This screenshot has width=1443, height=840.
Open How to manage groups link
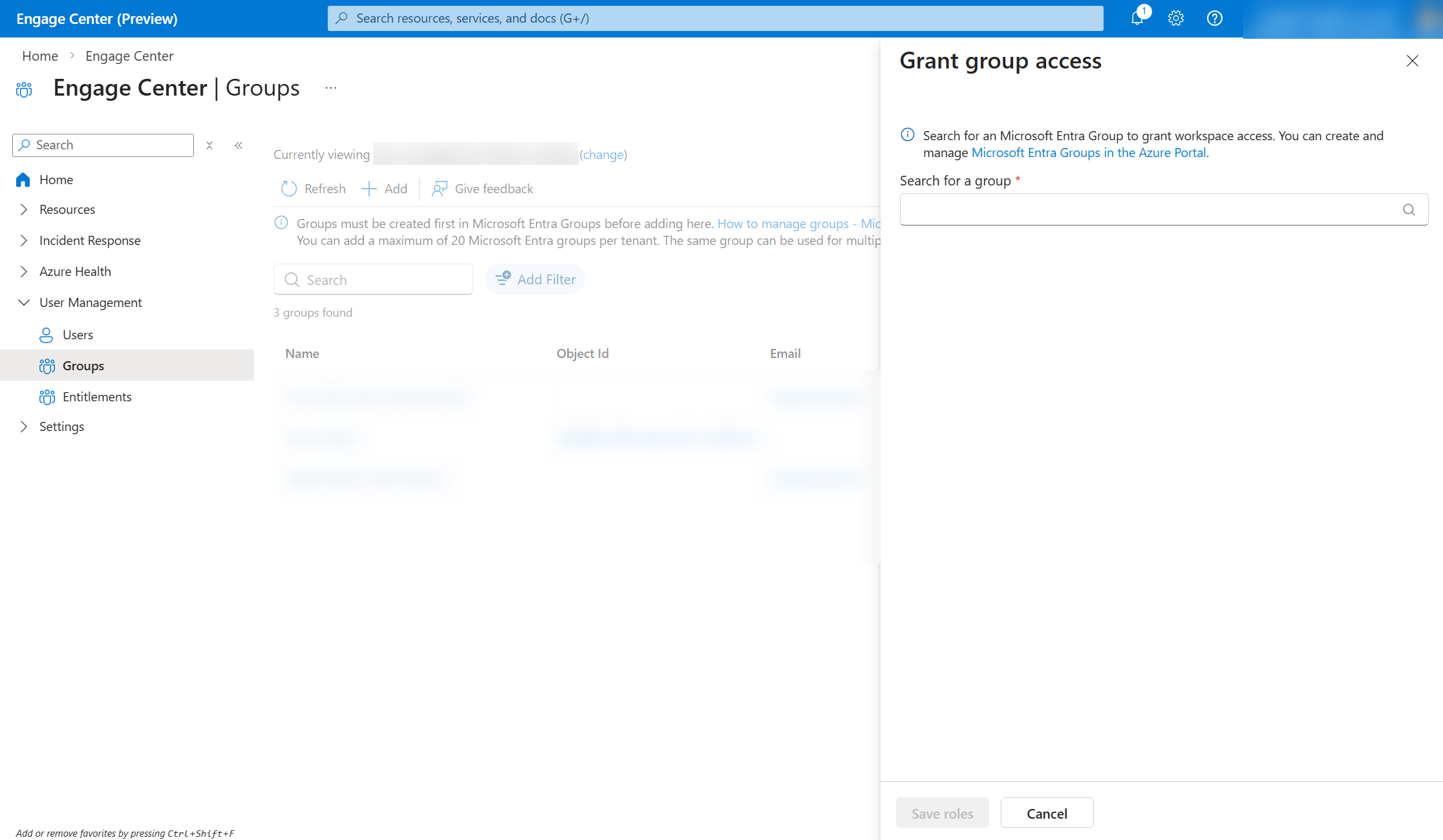pos(799,224)
